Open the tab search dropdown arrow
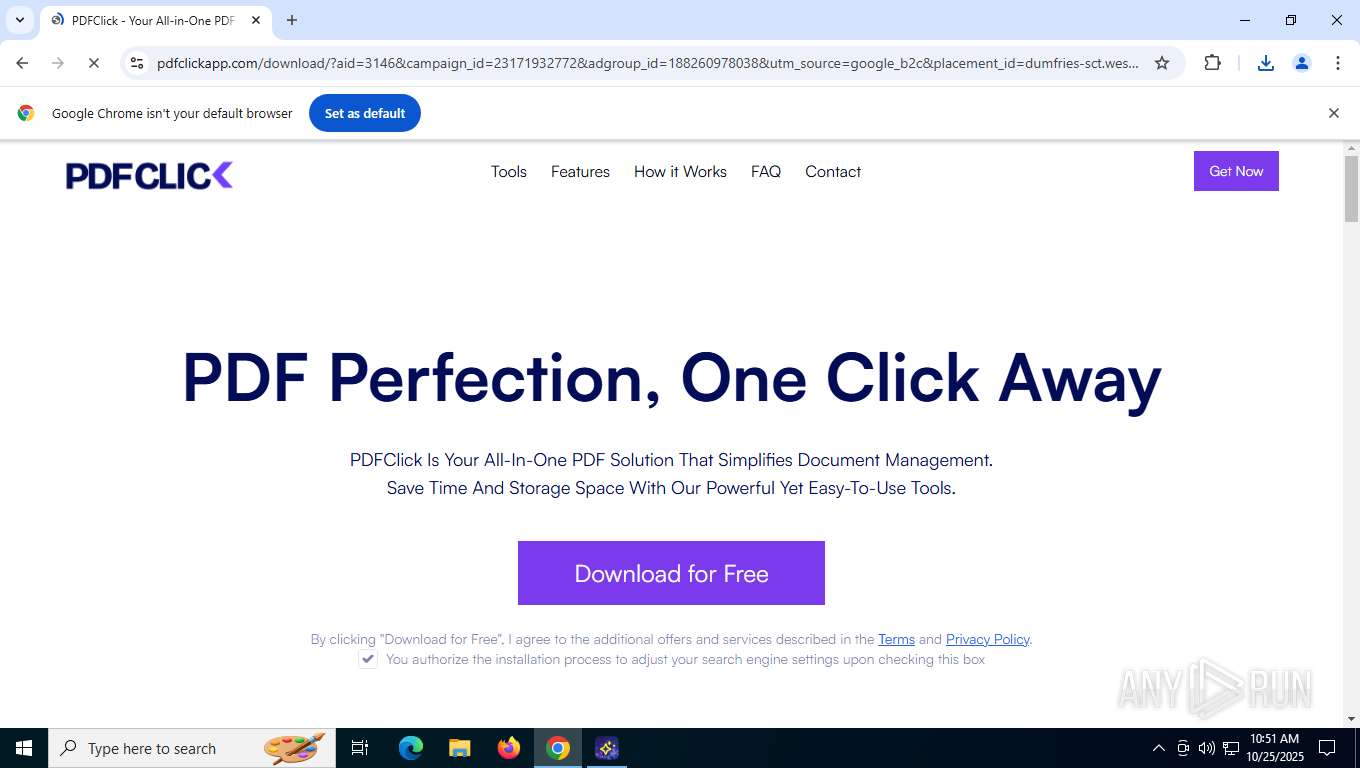Image resolution: width=1360 pixels, height=768 pixels. [x=19, y=20]
